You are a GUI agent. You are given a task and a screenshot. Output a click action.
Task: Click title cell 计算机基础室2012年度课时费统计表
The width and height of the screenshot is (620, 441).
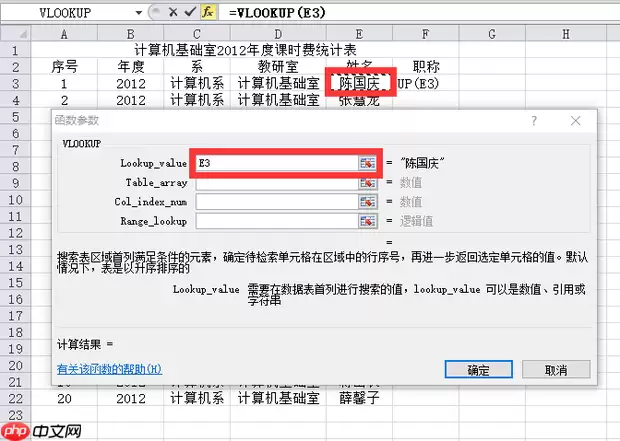tap(245, 50)
